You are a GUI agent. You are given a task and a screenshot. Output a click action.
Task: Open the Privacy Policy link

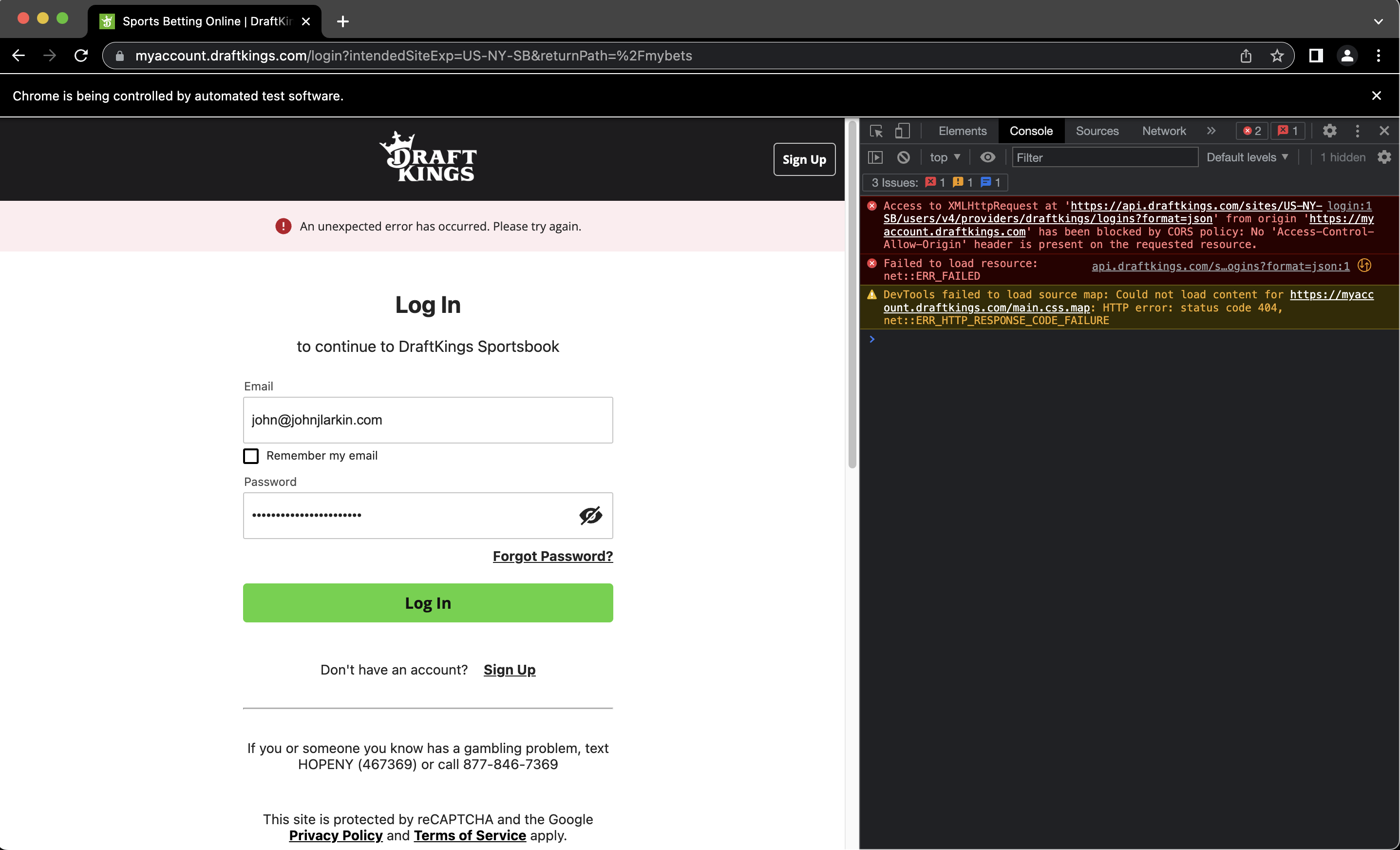tap(335, 835)
